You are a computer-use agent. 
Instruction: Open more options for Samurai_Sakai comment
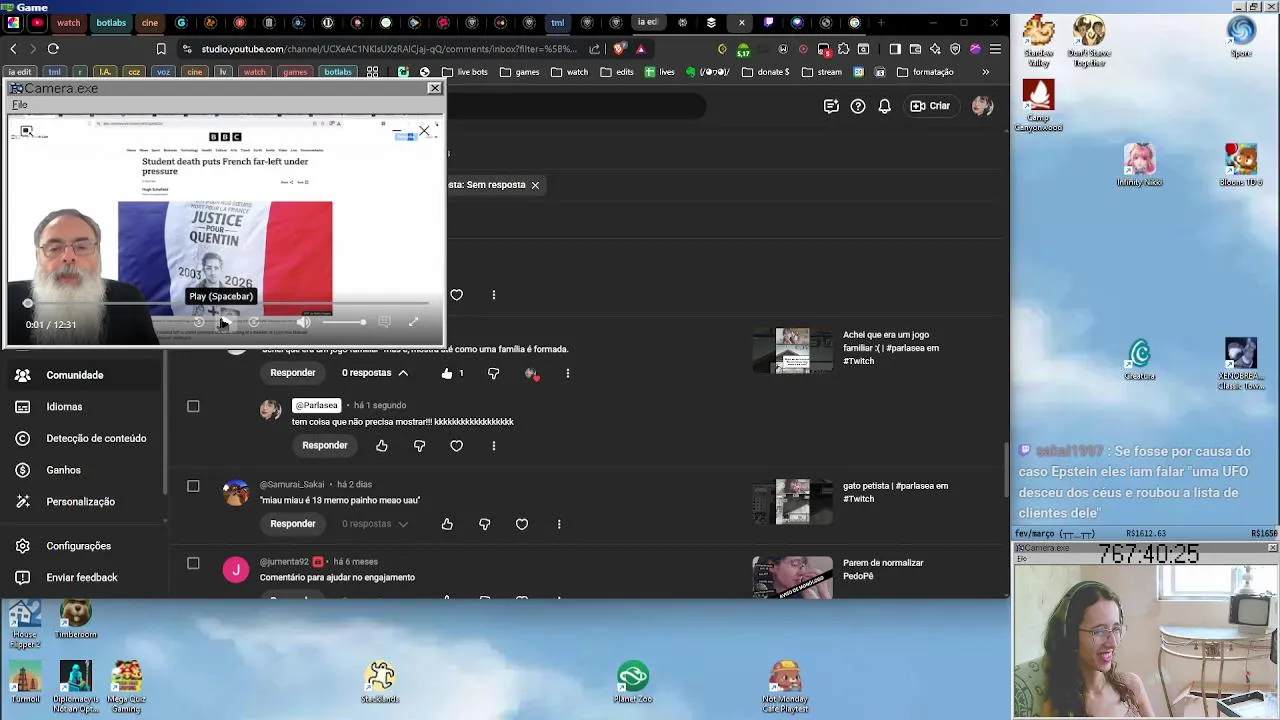coord(559,524)
